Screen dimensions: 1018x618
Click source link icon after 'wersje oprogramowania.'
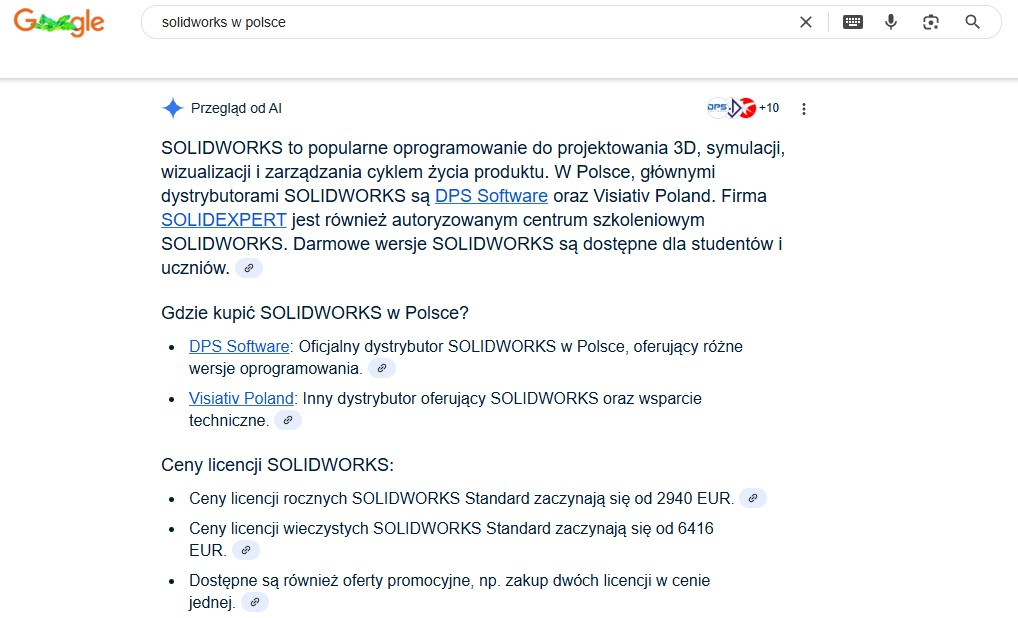point(382,368)
